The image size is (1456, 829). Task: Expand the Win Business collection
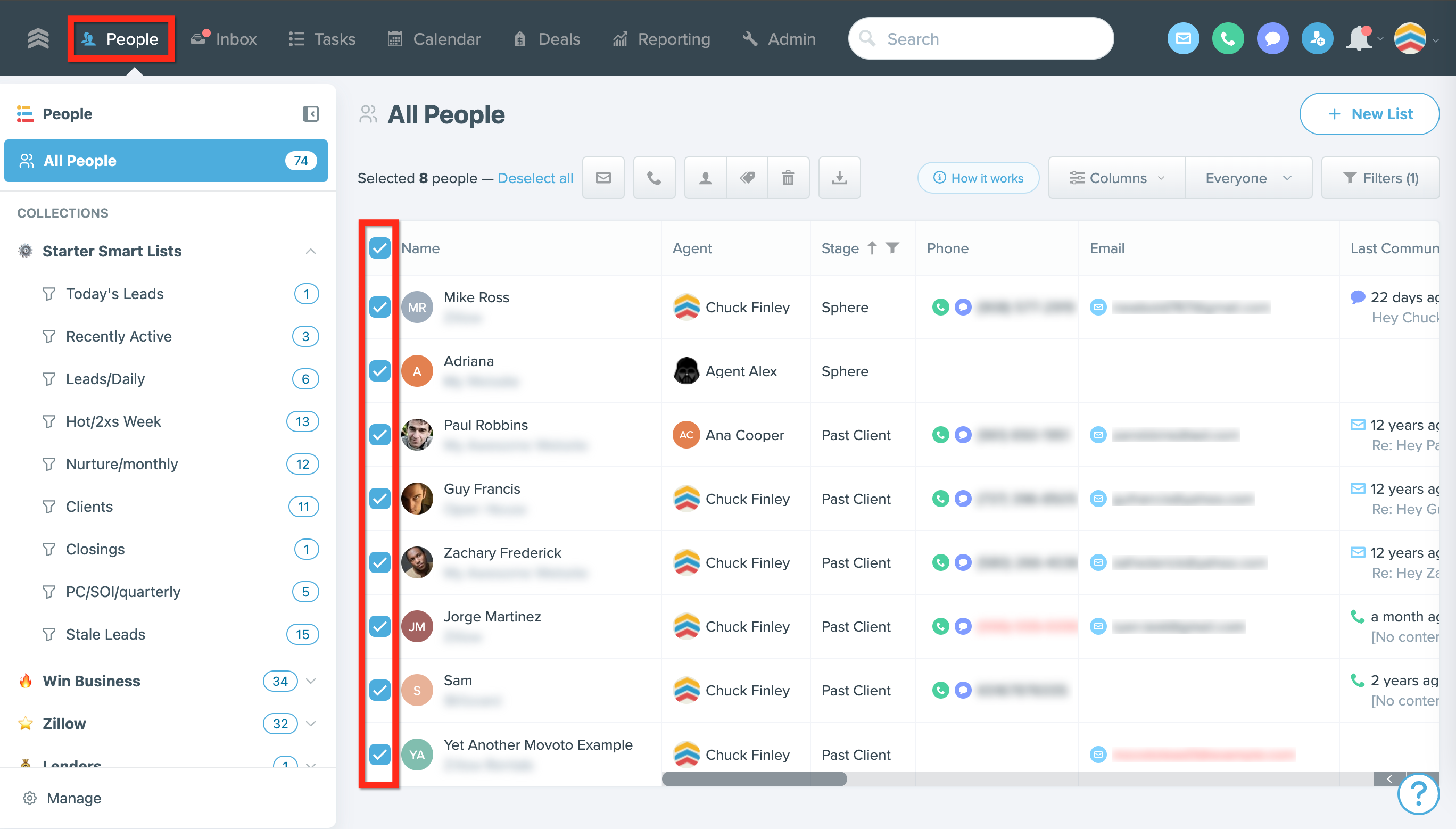[x=310, y=681]
